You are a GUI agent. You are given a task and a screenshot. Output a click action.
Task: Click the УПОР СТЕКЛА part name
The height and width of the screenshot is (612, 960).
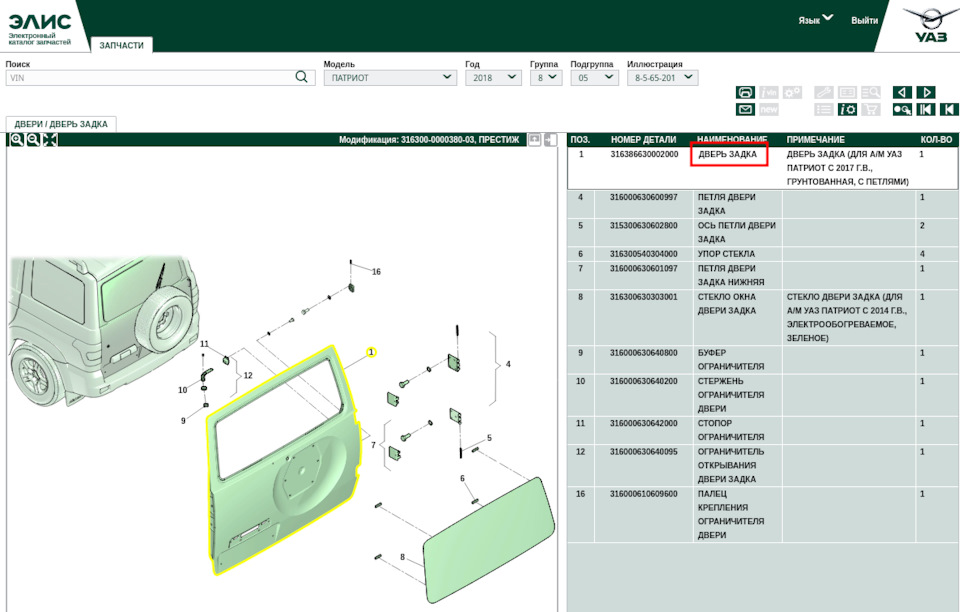pos(726,254)
